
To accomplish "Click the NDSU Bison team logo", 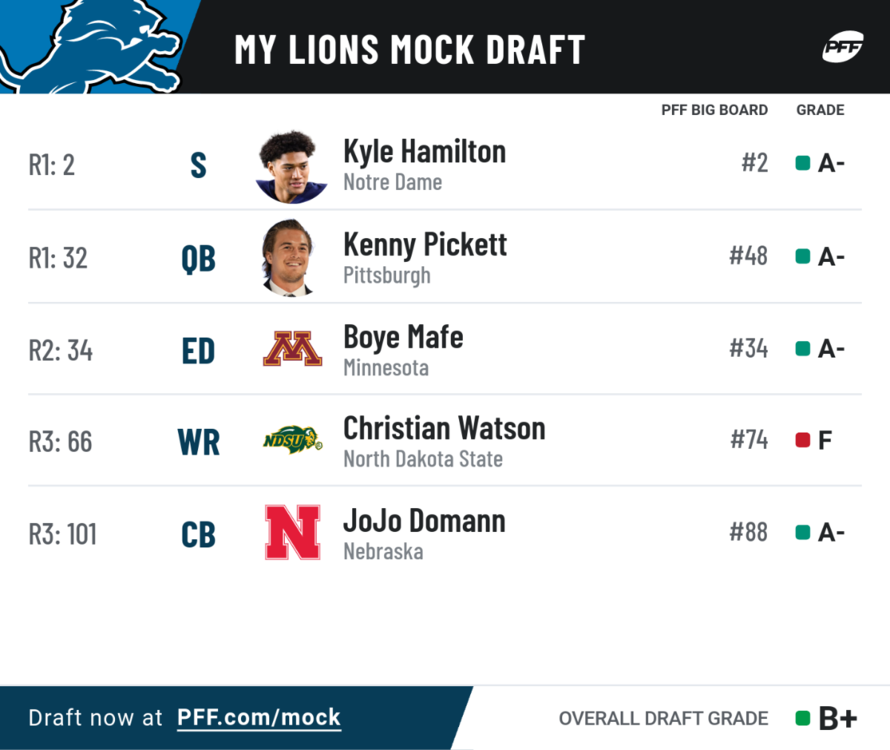I will point(292,440).
